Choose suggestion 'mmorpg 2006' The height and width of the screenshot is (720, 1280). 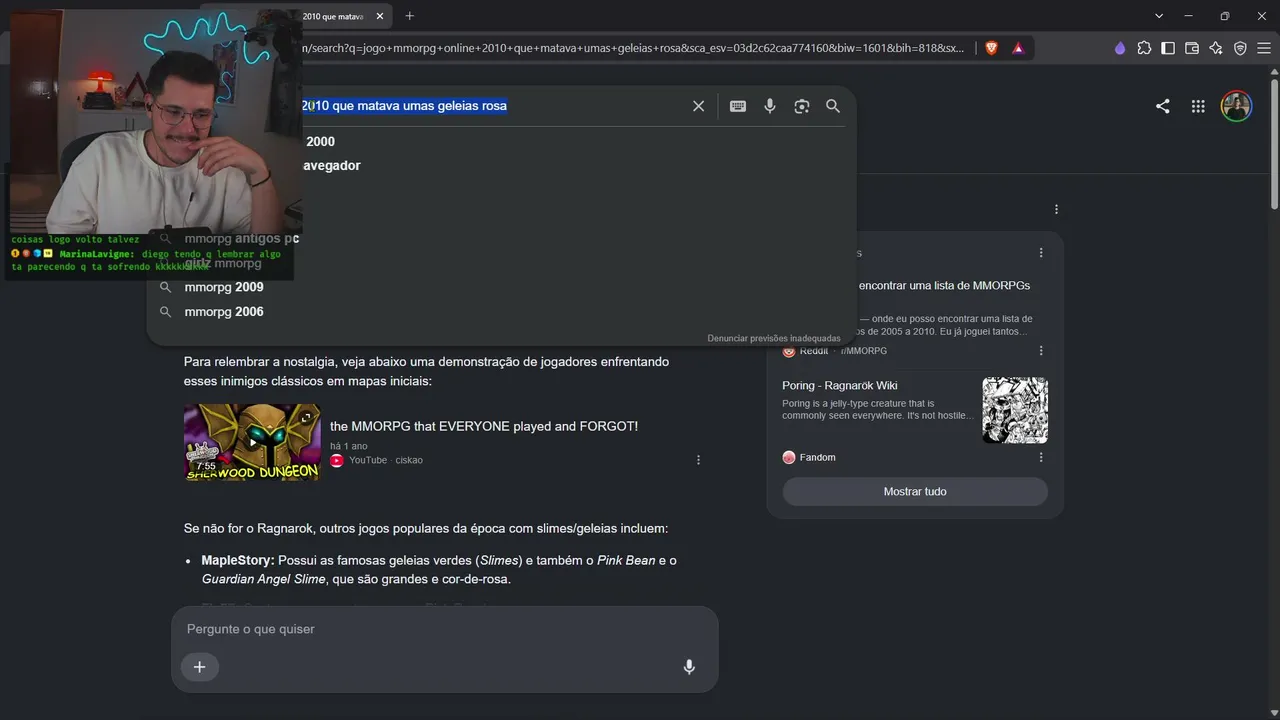[x=224, y=312]
